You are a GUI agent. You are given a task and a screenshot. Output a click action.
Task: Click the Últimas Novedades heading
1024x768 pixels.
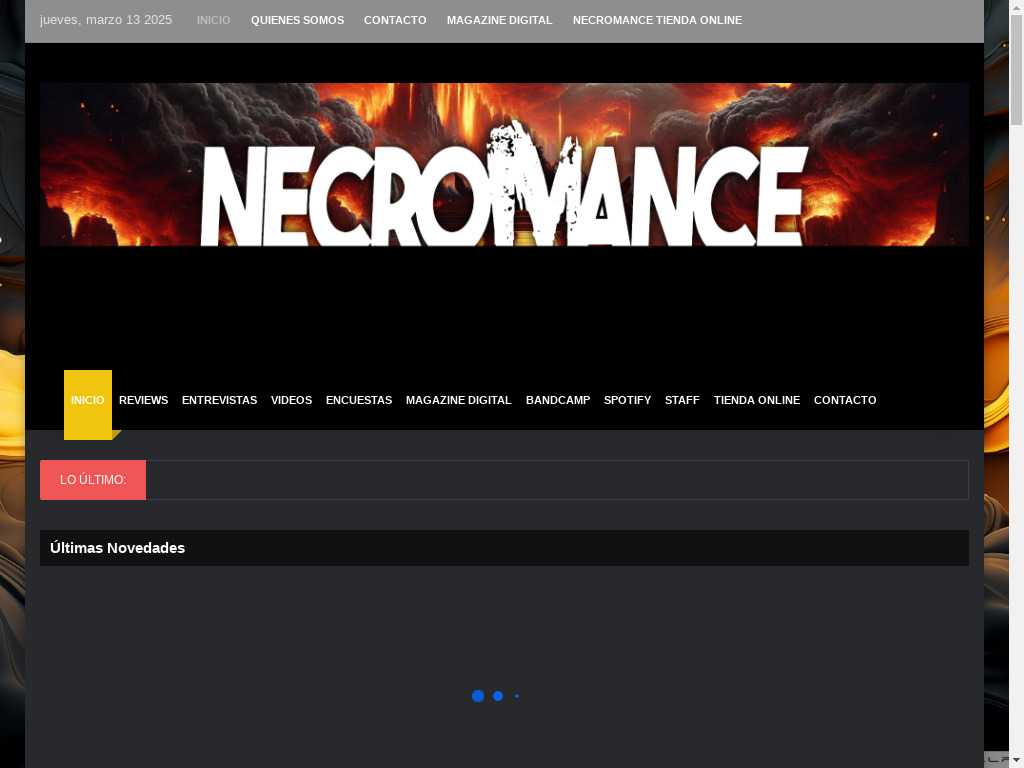(x=118, y=548)
